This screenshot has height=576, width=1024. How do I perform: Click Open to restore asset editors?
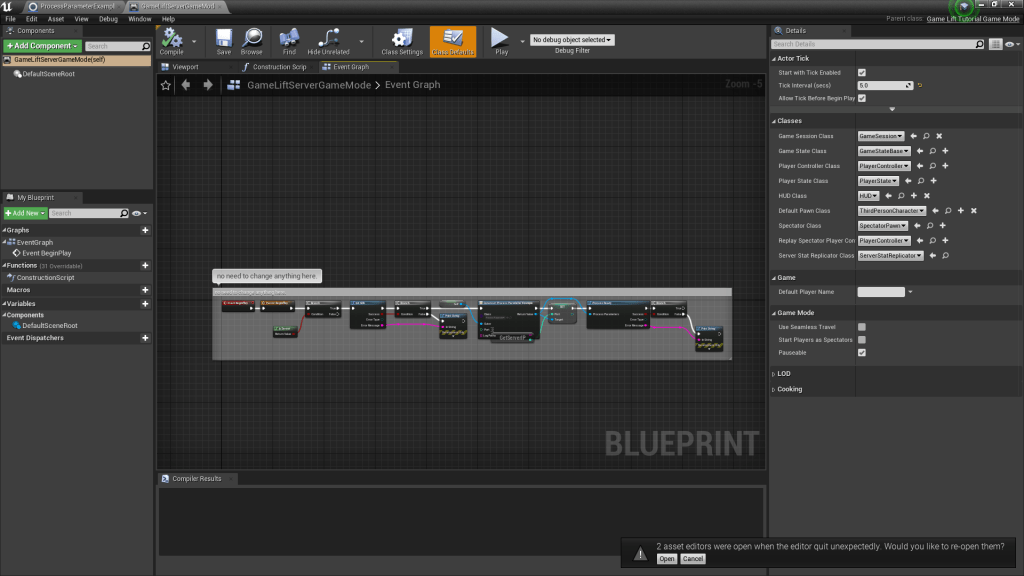pyautogui.click(x=667, y=559)
